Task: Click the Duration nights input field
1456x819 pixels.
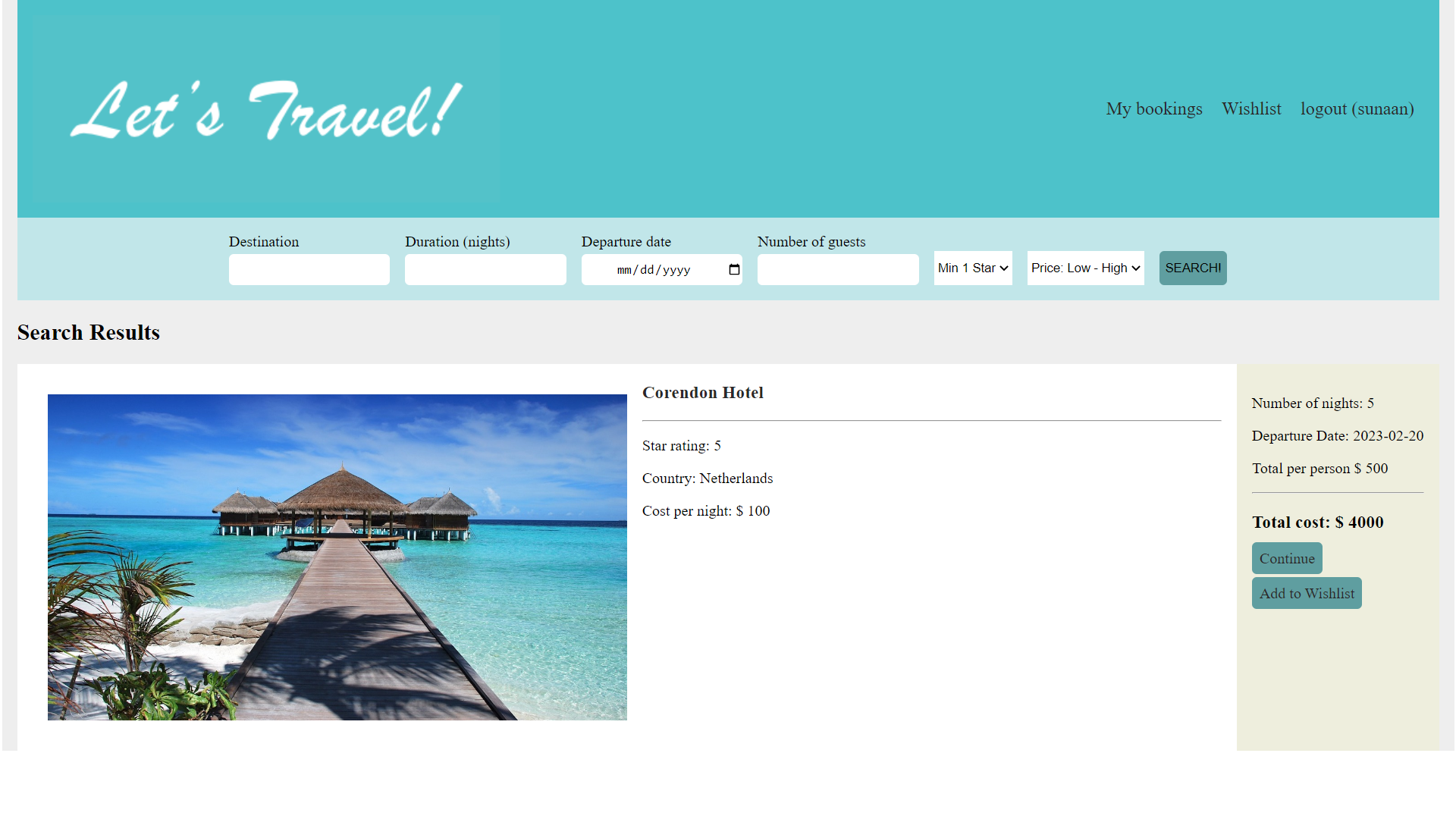Action: tap(485, 269)
